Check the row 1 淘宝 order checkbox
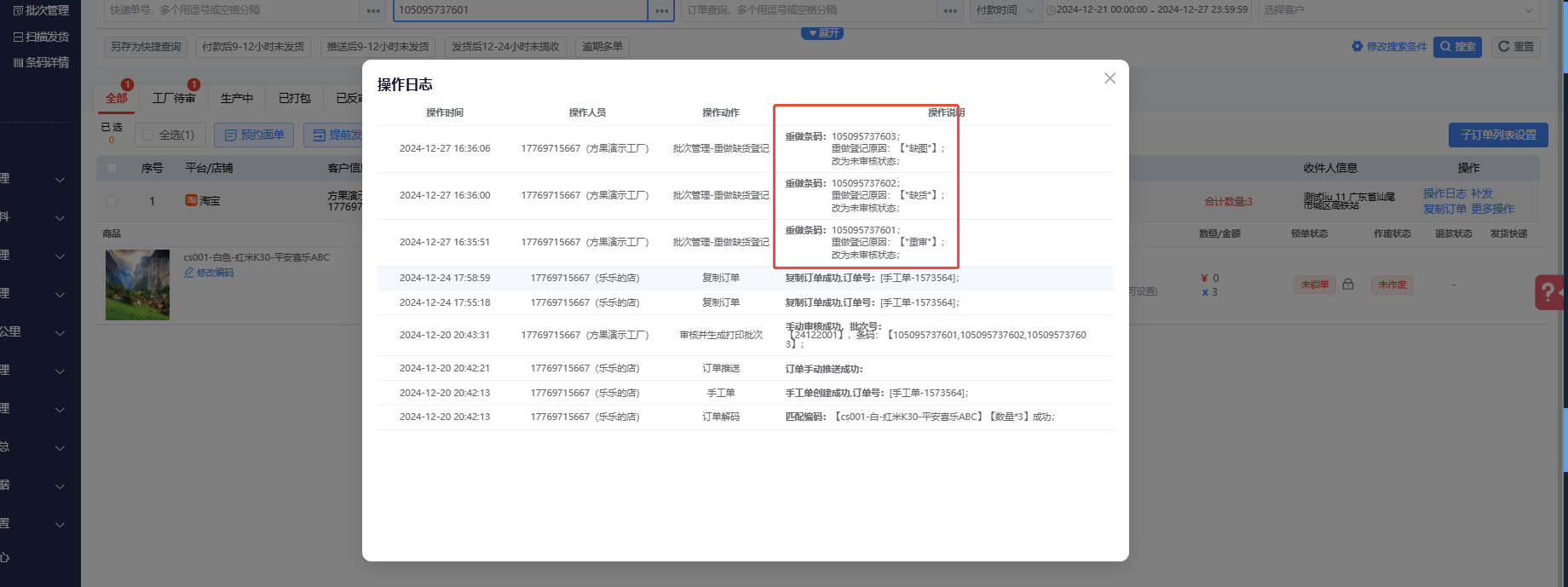Viewport: 1568px width, 587px height. pyautogui.click(x=112, y=201)
